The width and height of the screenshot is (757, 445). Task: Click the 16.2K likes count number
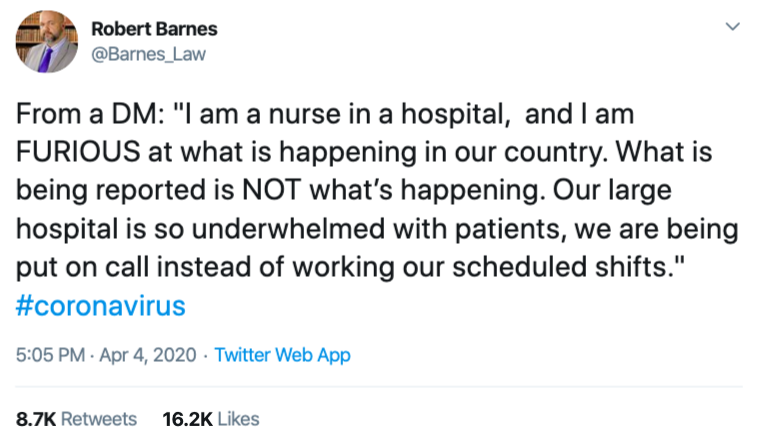point(184,418)
